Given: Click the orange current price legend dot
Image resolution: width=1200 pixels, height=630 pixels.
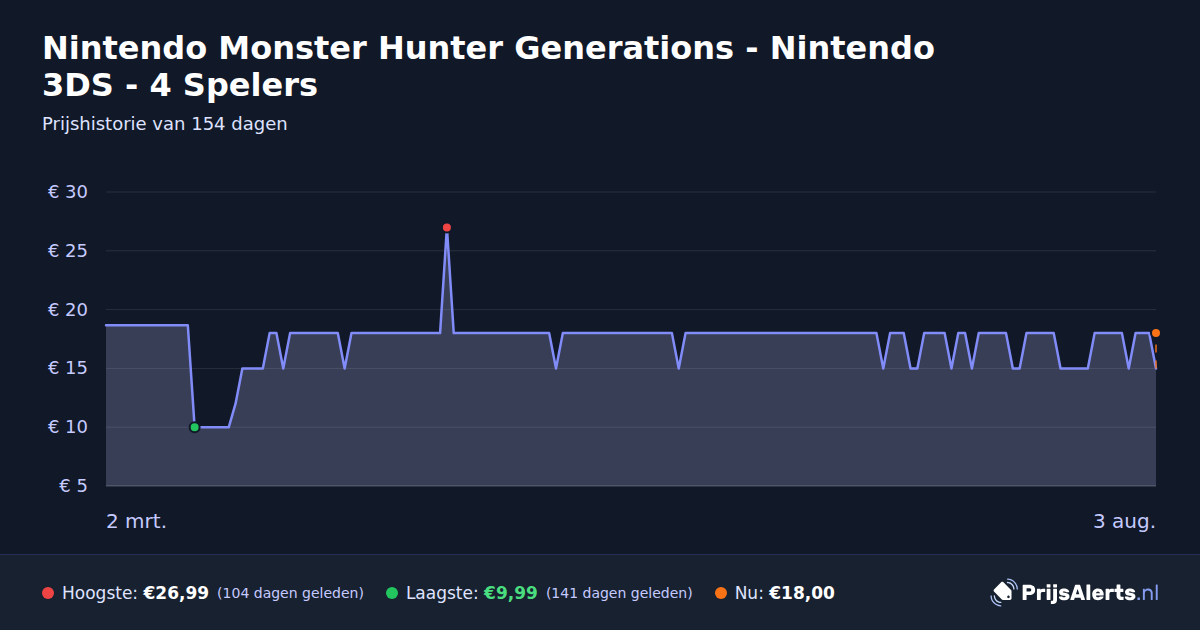Looking at the screenshot, I should coord(721,593).
